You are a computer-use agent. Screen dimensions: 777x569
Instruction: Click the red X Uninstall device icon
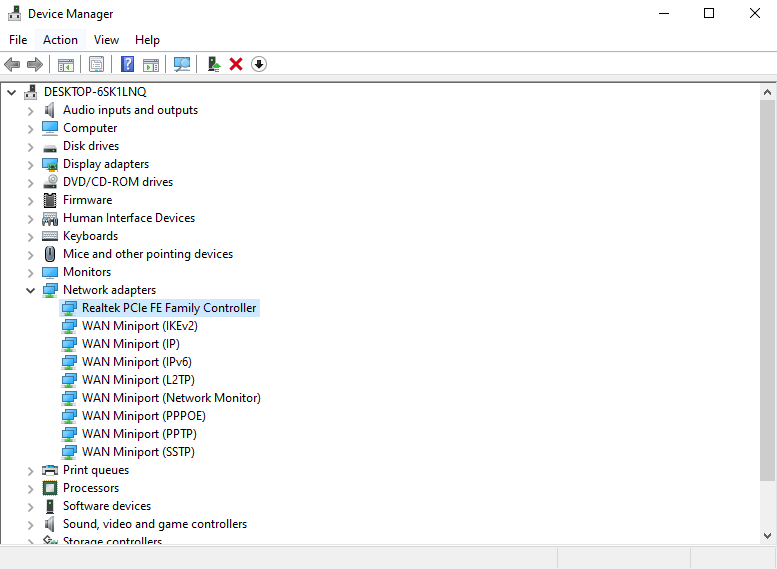tap(236, 64)
